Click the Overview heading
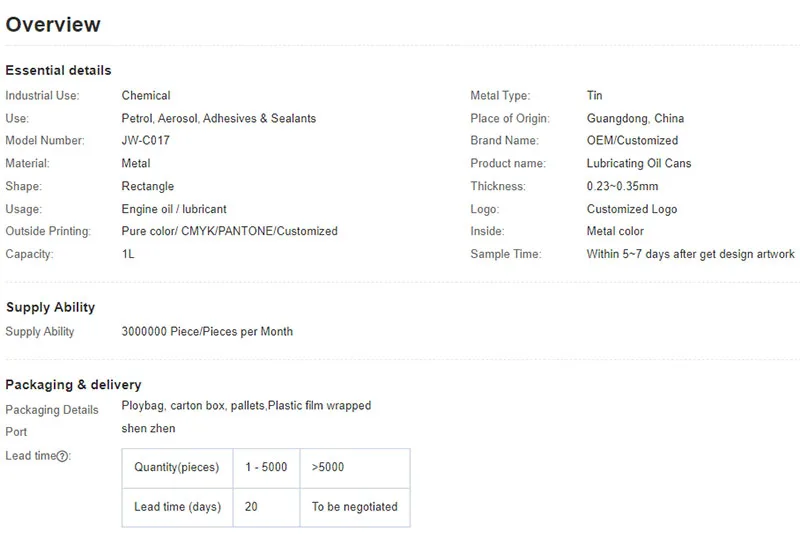This screenshot has height=538, width=800. click(x=53, y=25)
